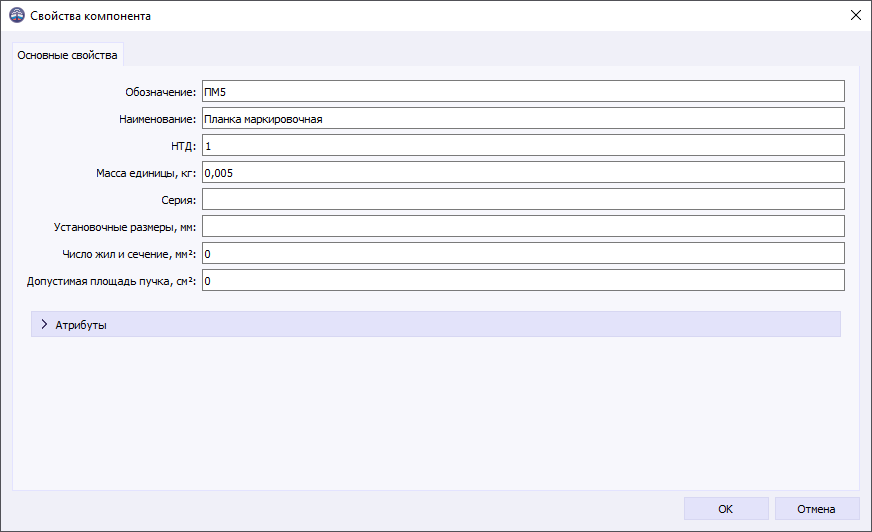Click the Установочные размеры, мм field

pos(523,227)
